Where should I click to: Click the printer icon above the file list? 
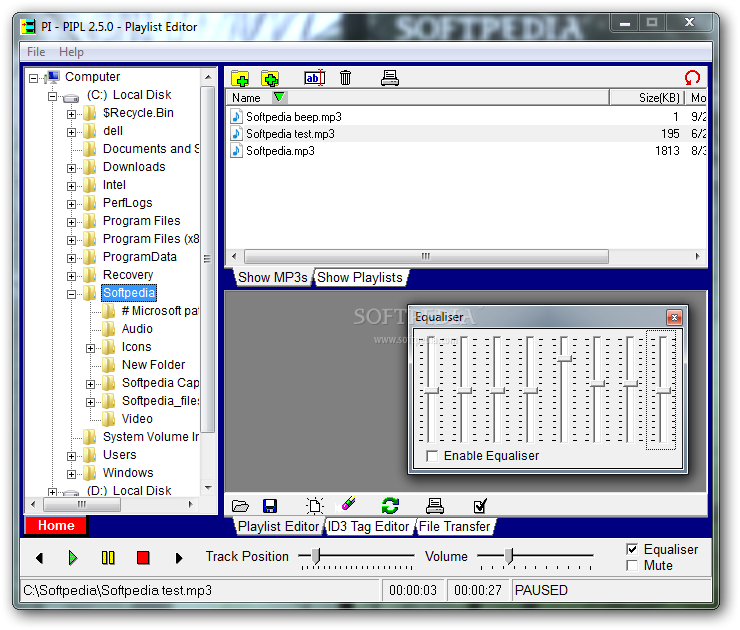click(x=390, y=78)
